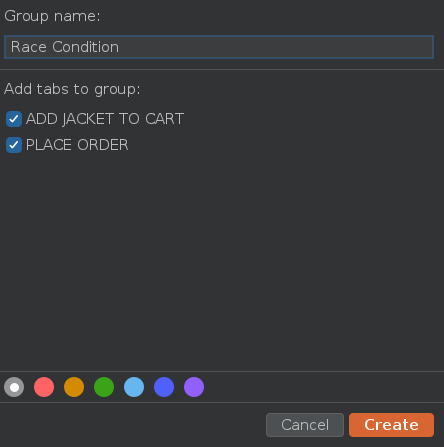Uncheck the PLACE ORDER checkbox
This screenshot has width=444, height=447.
click(14, 145)
